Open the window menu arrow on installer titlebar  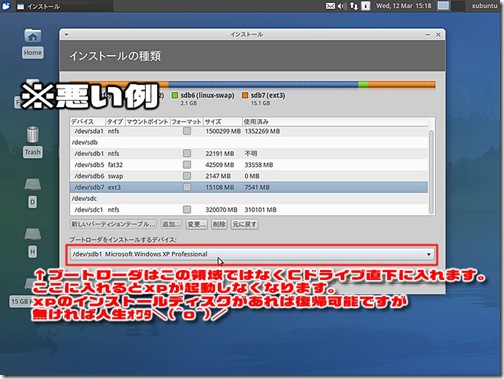pyautogui.click(x=66, y=34)
